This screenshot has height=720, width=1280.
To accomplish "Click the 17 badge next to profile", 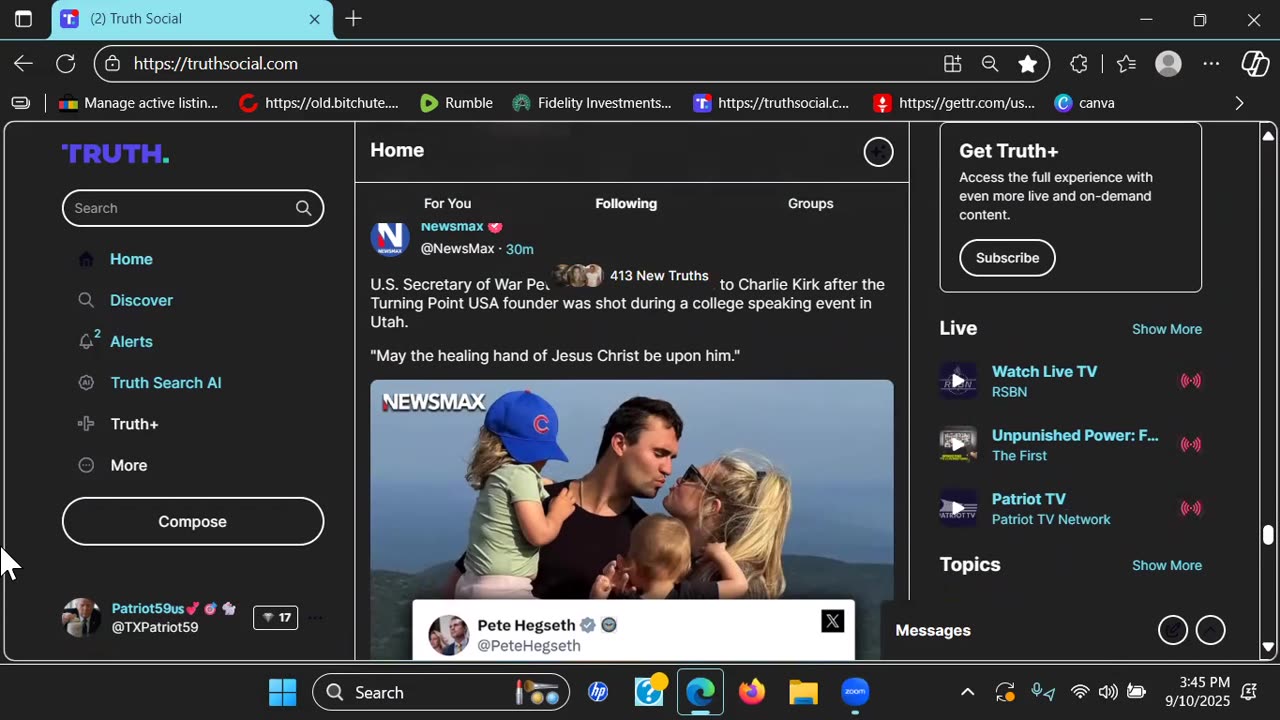I will 275,618.
